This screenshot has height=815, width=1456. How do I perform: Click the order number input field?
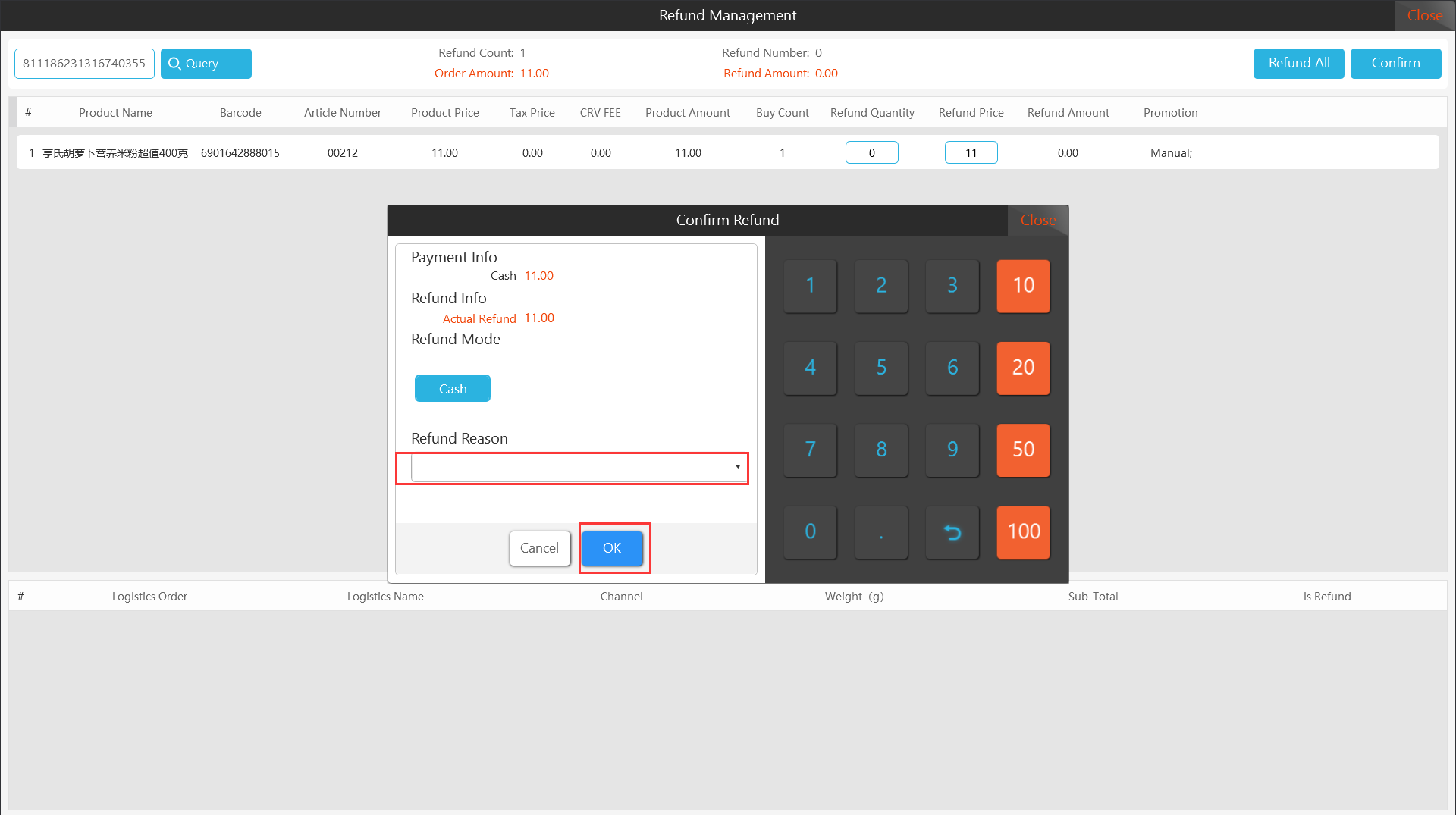coord(84,64)
